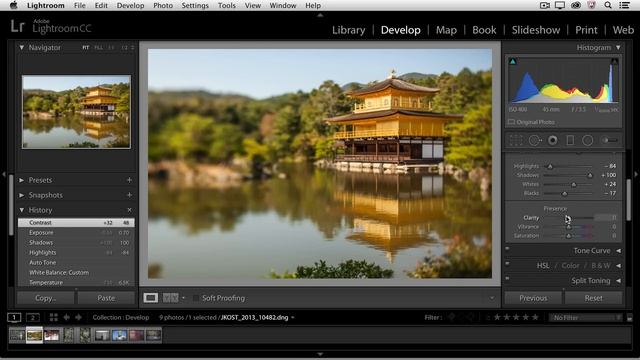The height and width of the screenshot is (360, 640).
Task: Click the Before/After view Y|Y icon
Action: [170, 298]
